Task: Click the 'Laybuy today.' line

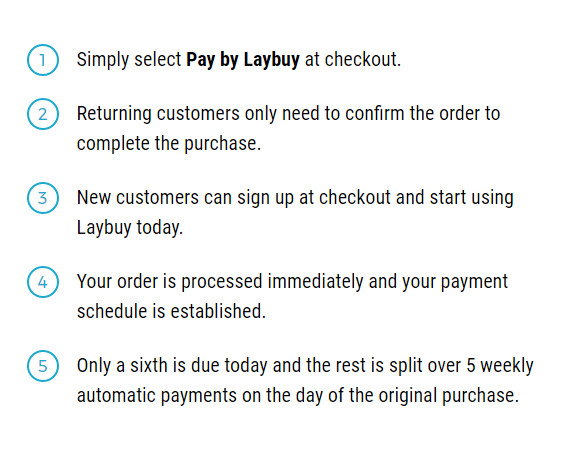Action: [x=130, y=228]
